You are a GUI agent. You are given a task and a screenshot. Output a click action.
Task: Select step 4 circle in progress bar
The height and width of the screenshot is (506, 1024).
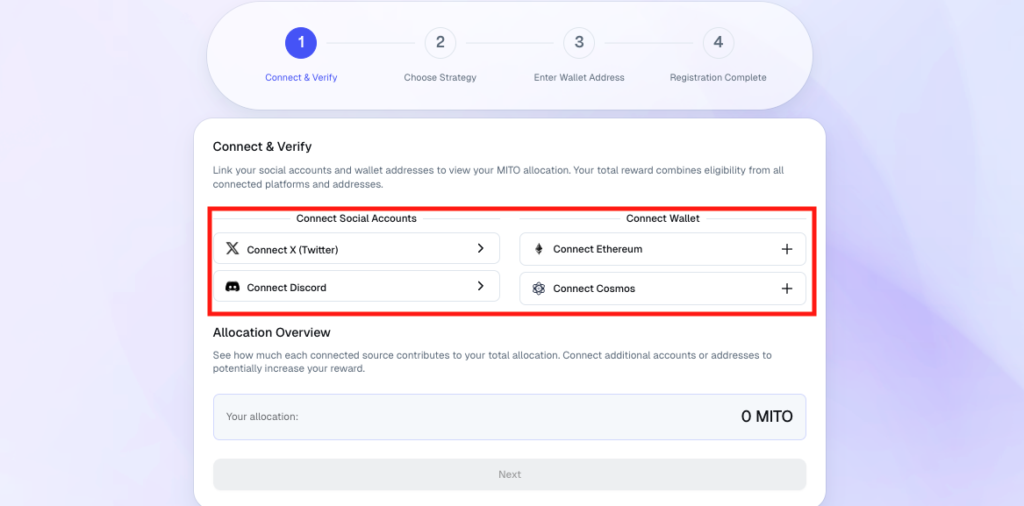tap(718, 43)
